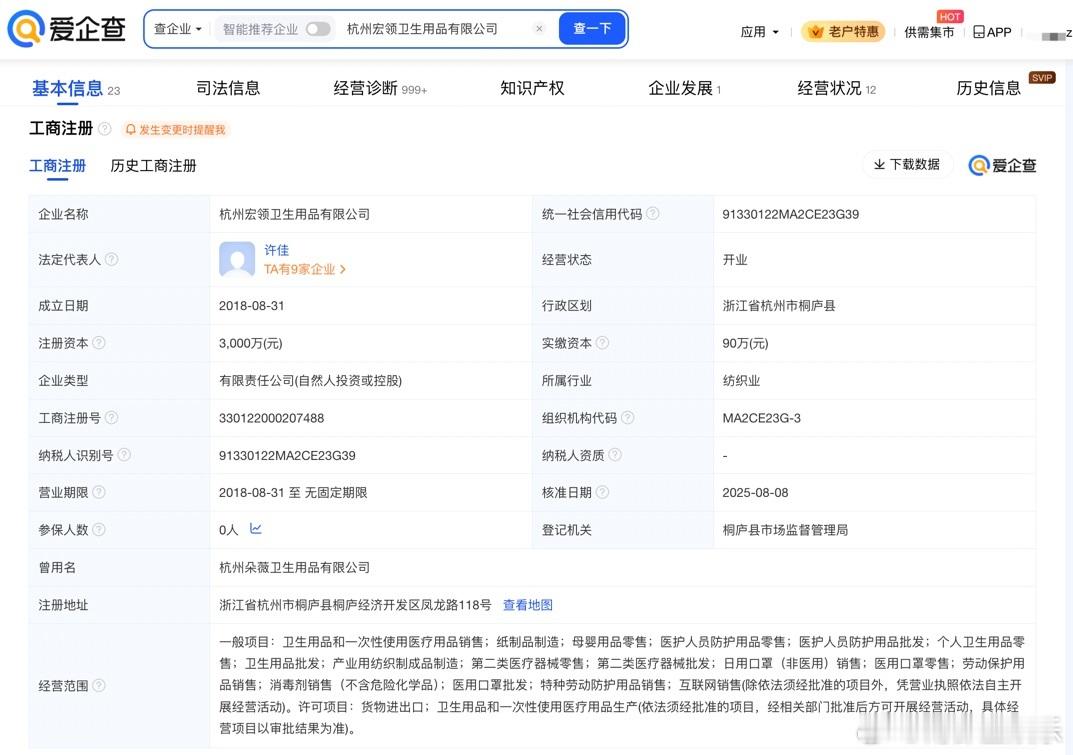The image size is (1073, 755).
Task: Click the 爱企查 logo beside 下载数据
Action: [1002, 165]
